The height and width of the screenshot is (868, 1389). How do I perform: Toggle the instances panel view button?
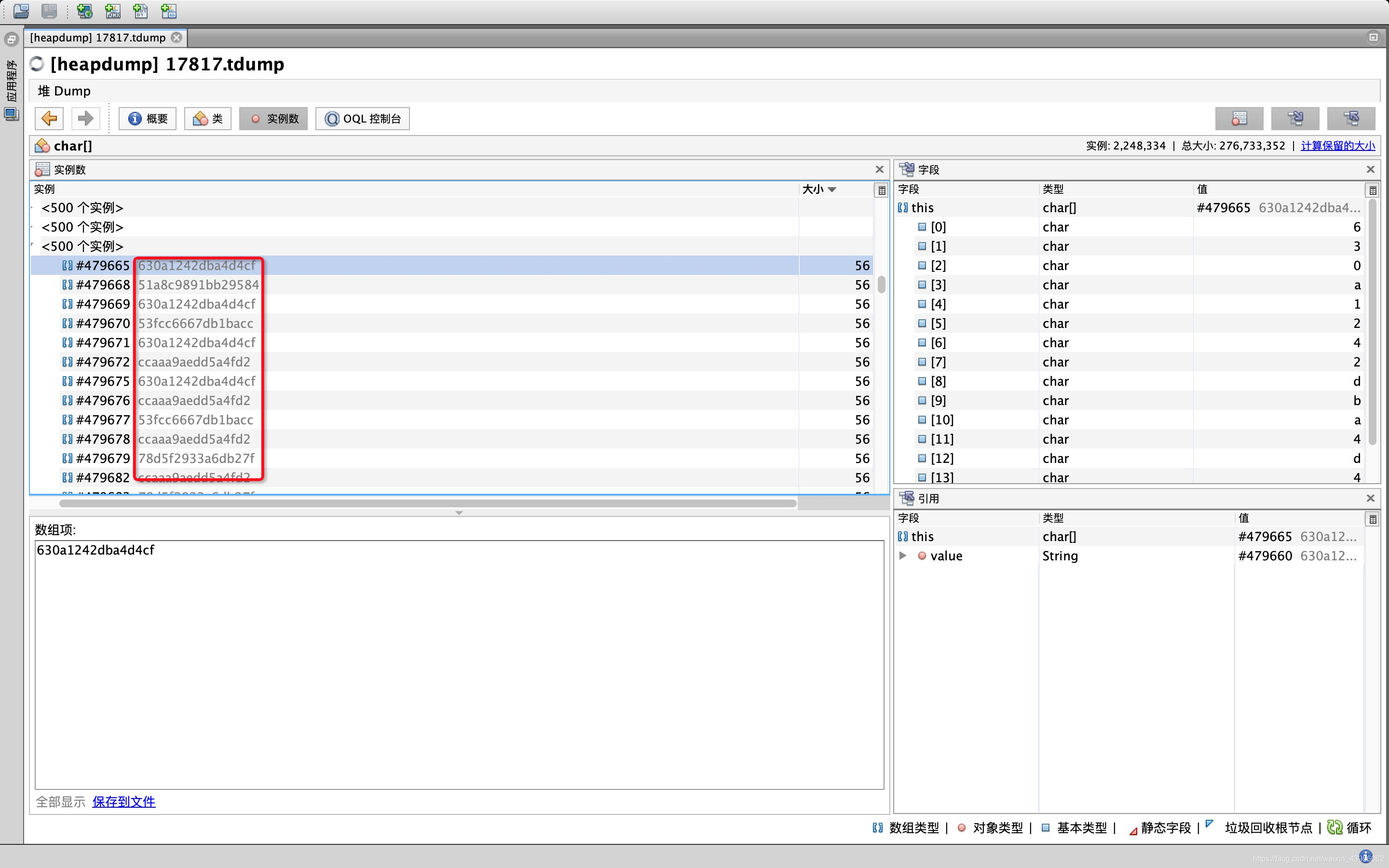point(1239,119)
